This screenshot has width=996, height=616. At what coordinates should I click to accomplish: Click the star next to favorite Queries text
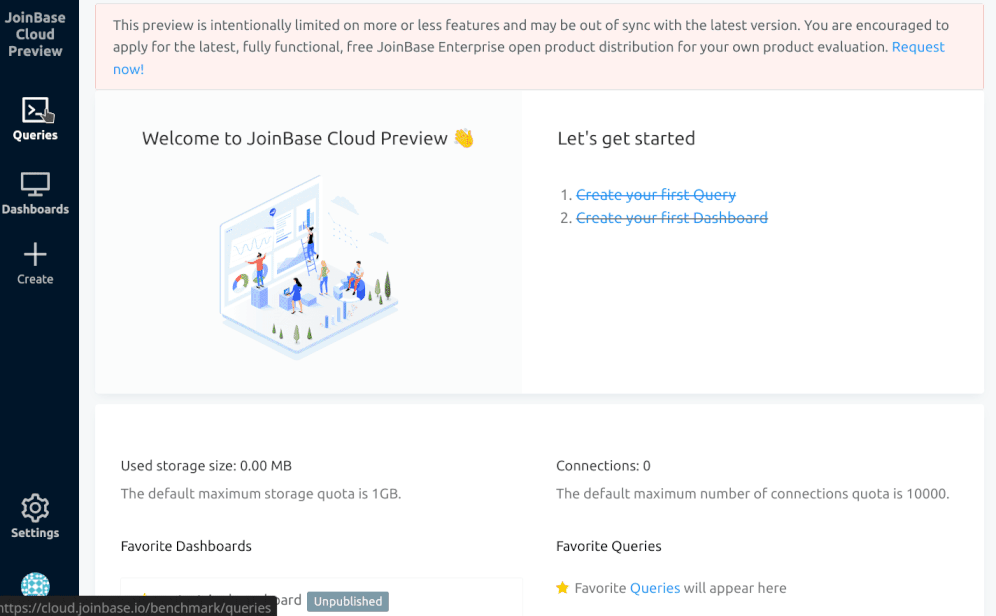coord(562,588)
